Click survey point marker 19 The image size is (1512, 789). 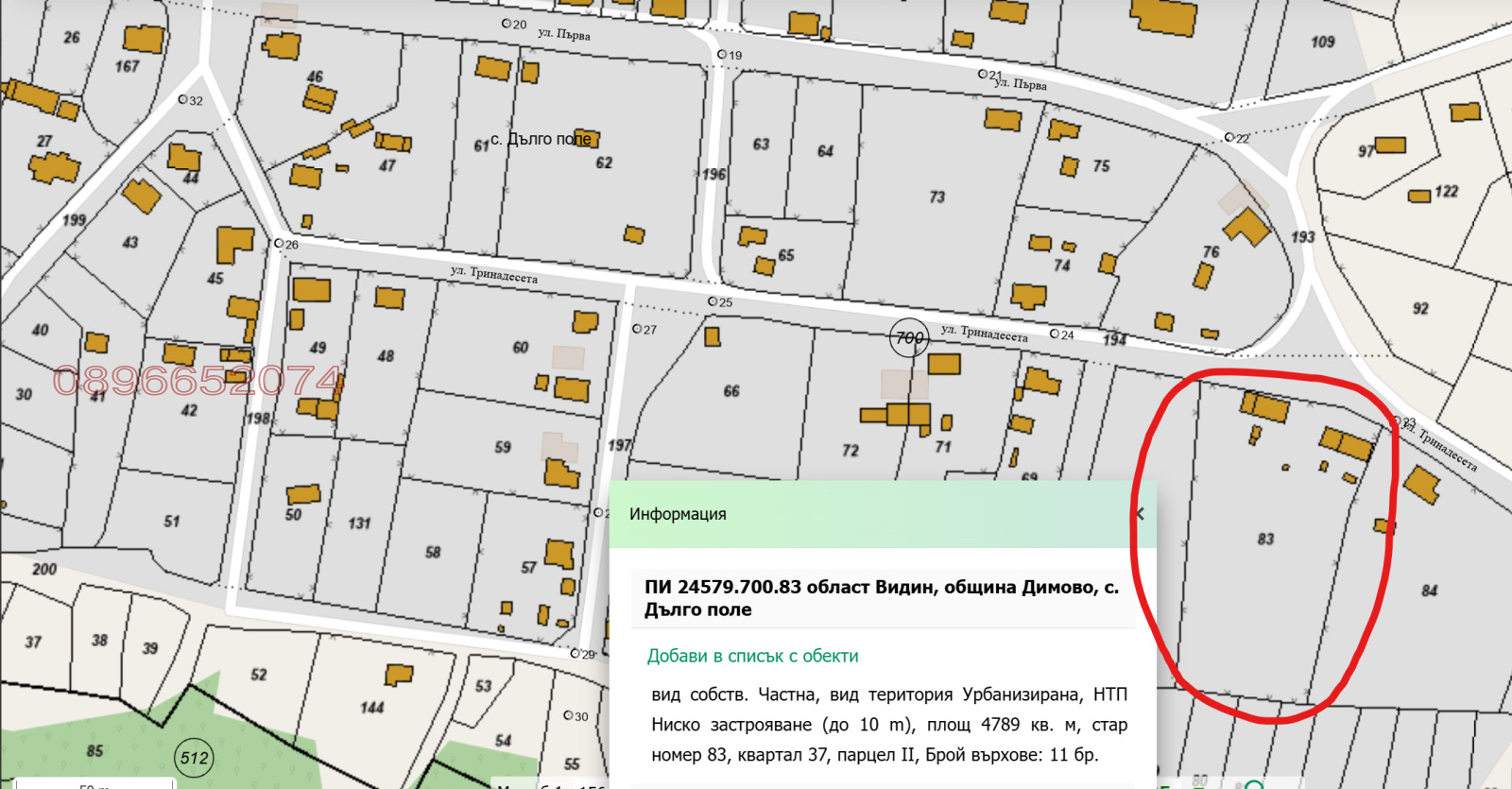click(x=722, y=55)
